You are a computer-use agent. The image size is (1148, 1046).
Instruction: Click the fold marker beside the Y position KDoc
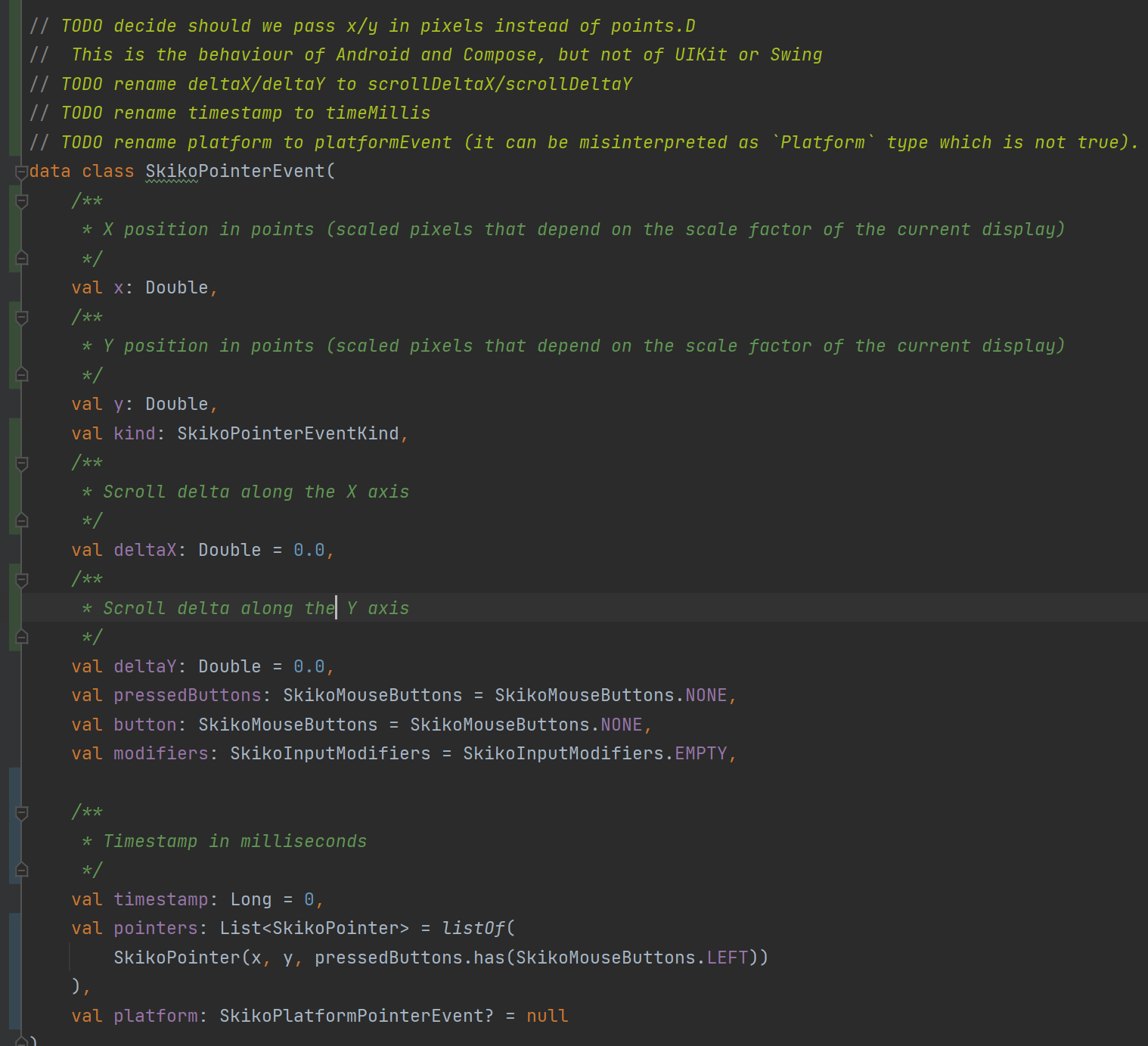click(20, 317)
